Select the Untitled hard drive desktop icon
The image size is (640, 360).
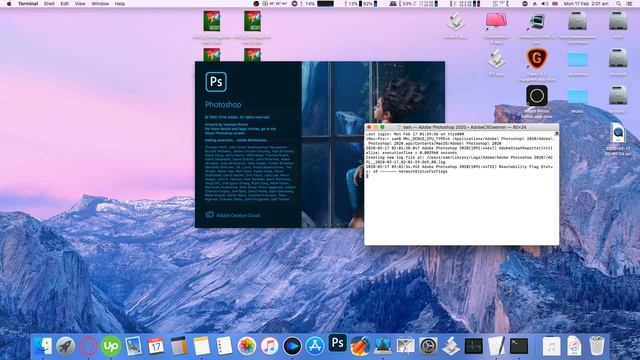pos(618,58)
